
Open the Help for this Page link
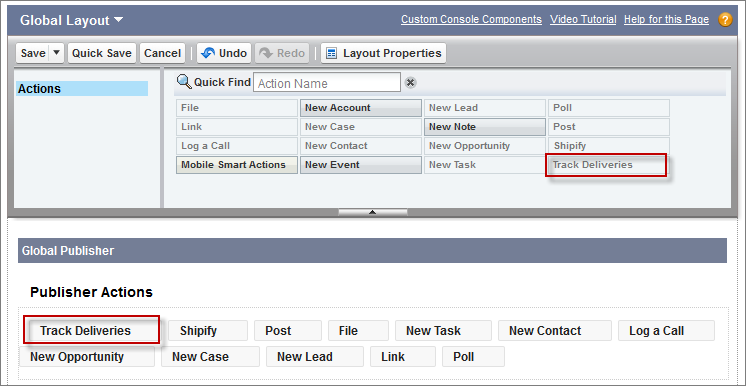(666, 20)
